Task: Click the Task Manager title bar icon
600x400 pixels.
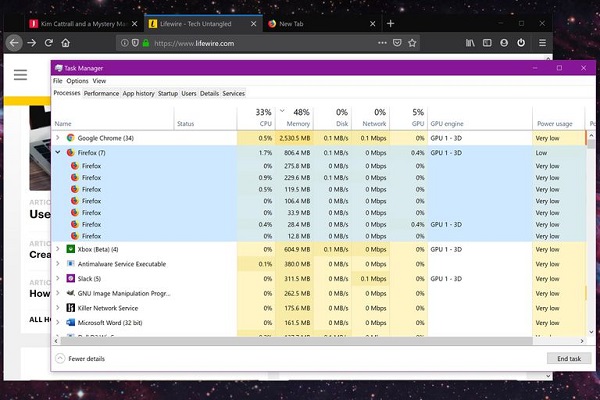Action: click(59, 68)
